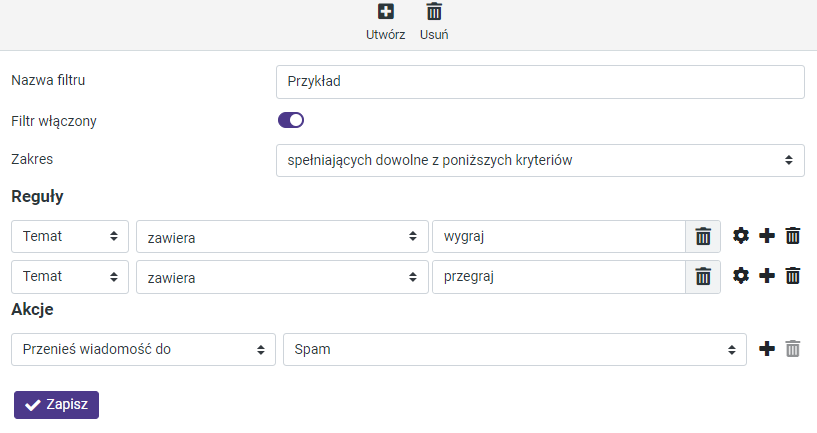Open the 'Przenieś wiadomość do' action dropdown
Image resolution: width=817 pixels, height=433 pixels.
coord(143,350)
